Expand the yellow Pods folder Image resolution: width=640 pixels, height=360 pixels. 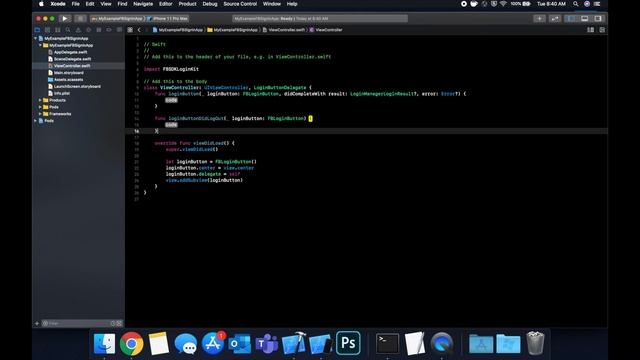[40, 107]
